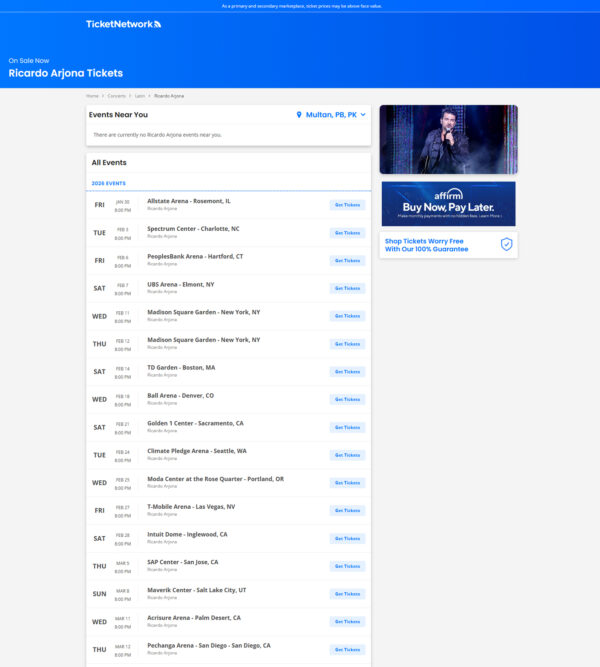Click the TUE FEB 3 date cell
The image size is (600, 667).
[x=113, y=234]
